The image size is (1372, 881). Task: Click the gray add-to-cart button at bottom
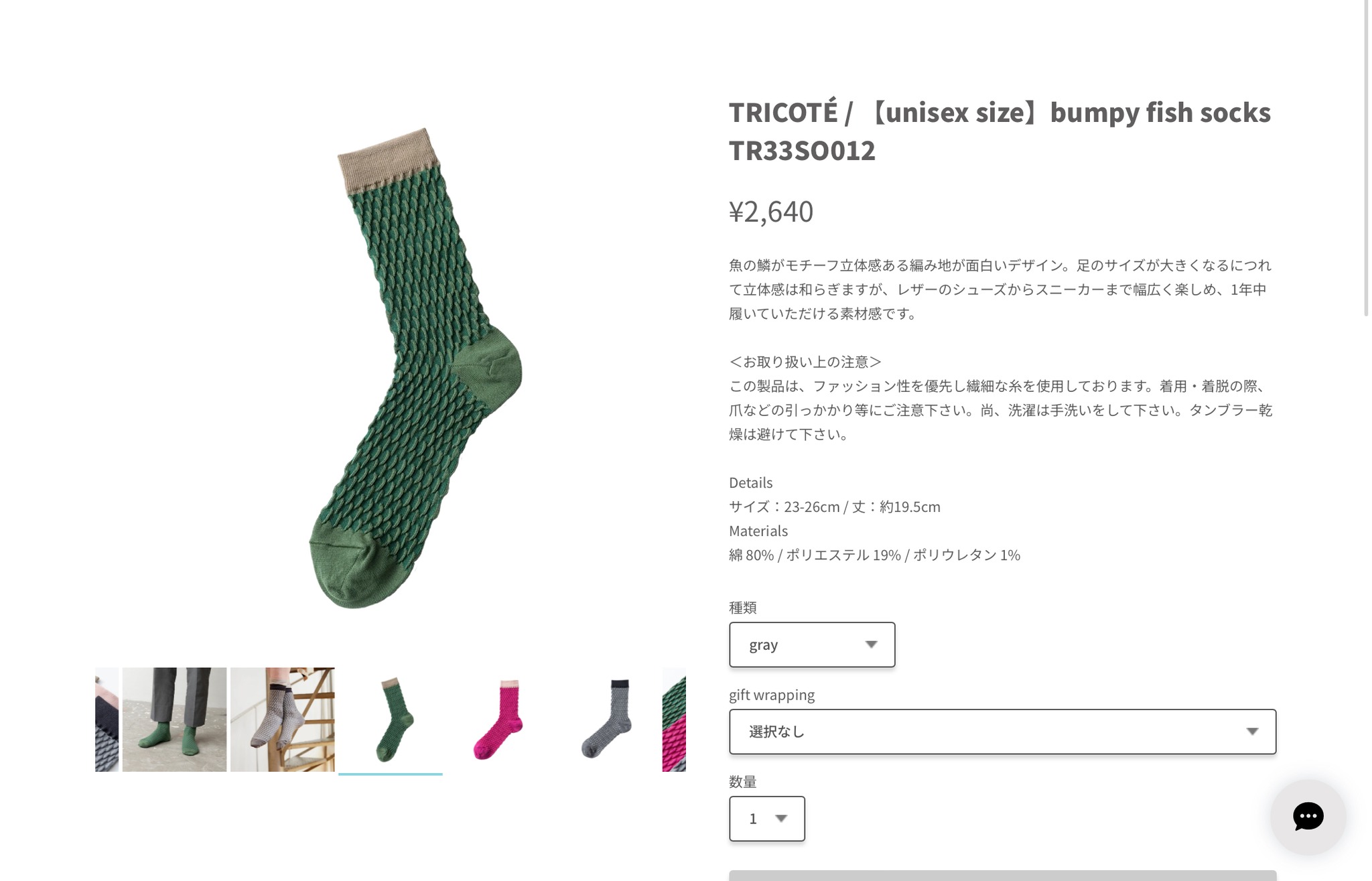point(1002,876)
